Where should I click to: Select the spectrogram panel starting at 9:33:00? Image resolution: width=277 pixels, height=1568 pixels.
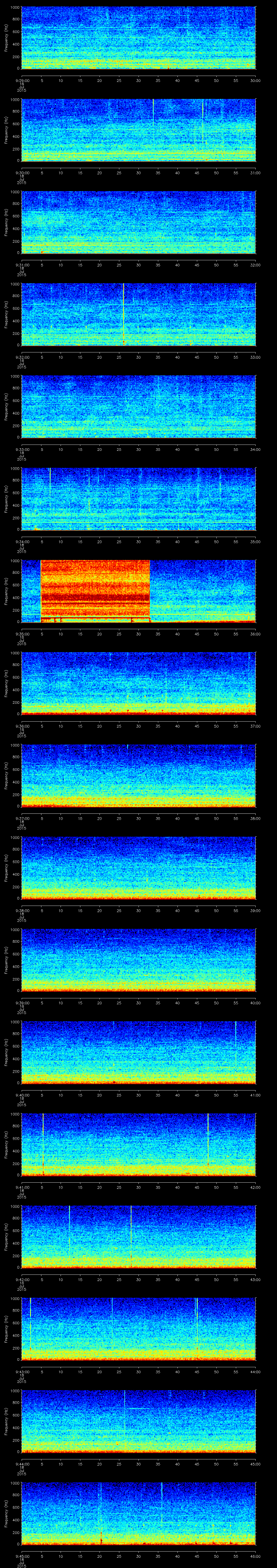pyautogui.click(x=138, y=407)
